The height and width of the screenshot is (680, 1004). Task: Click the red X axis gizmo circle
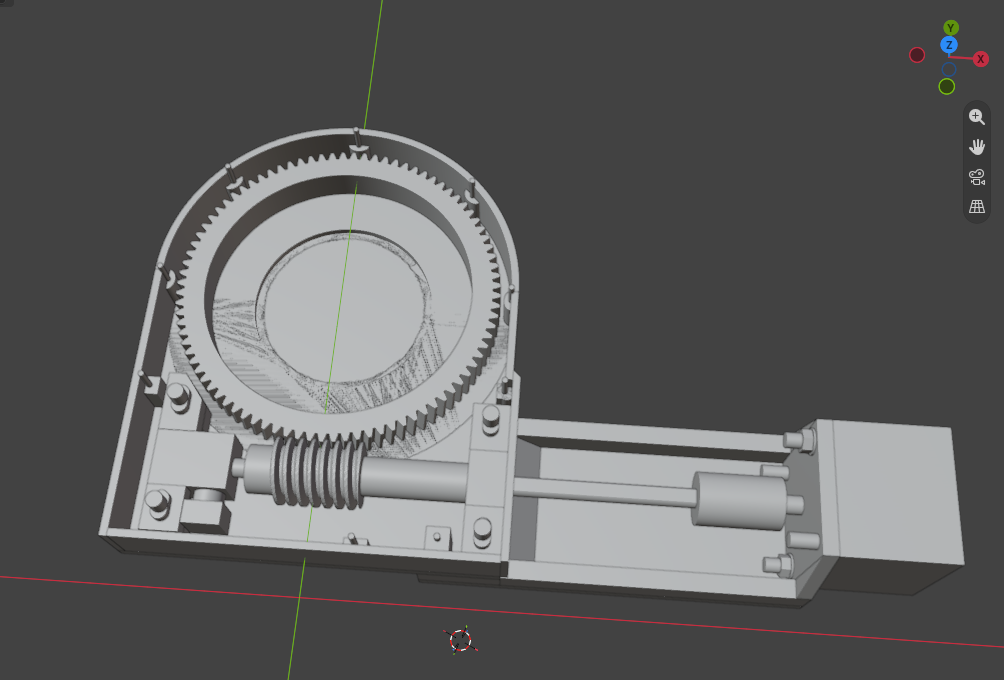click(980, 59)
